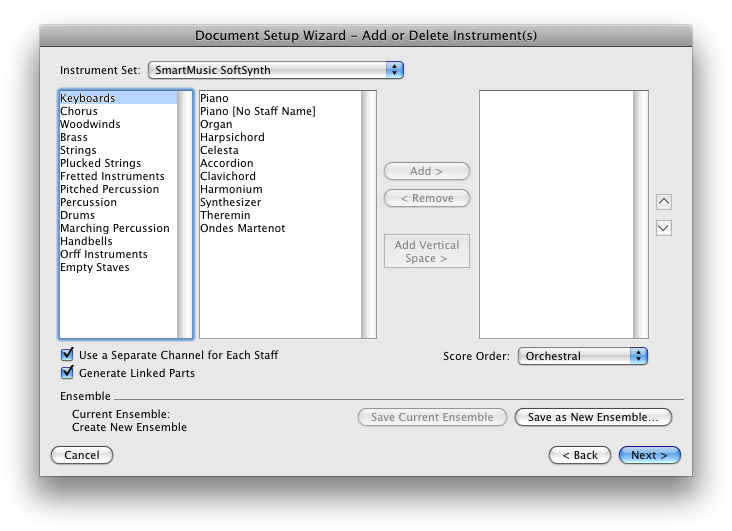The height and width of the screenshot is (531, 732).
Task: Click Add Vertical Space button
Action: [426, 251]
